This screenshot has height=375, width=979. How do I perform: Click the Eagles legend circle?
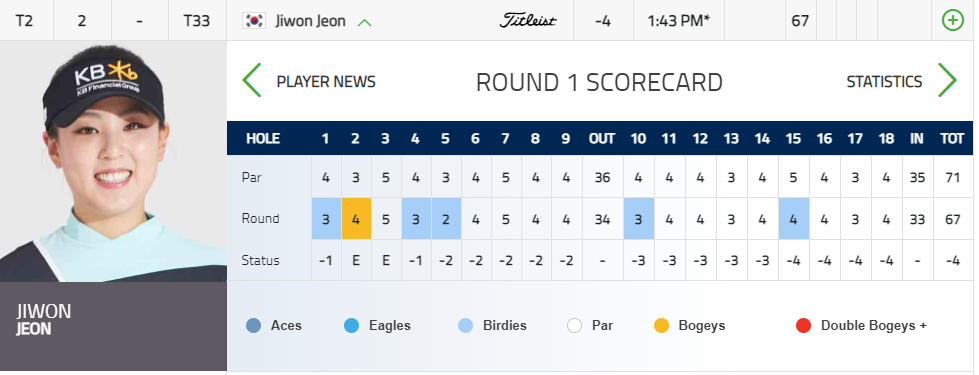pos(352,325)
